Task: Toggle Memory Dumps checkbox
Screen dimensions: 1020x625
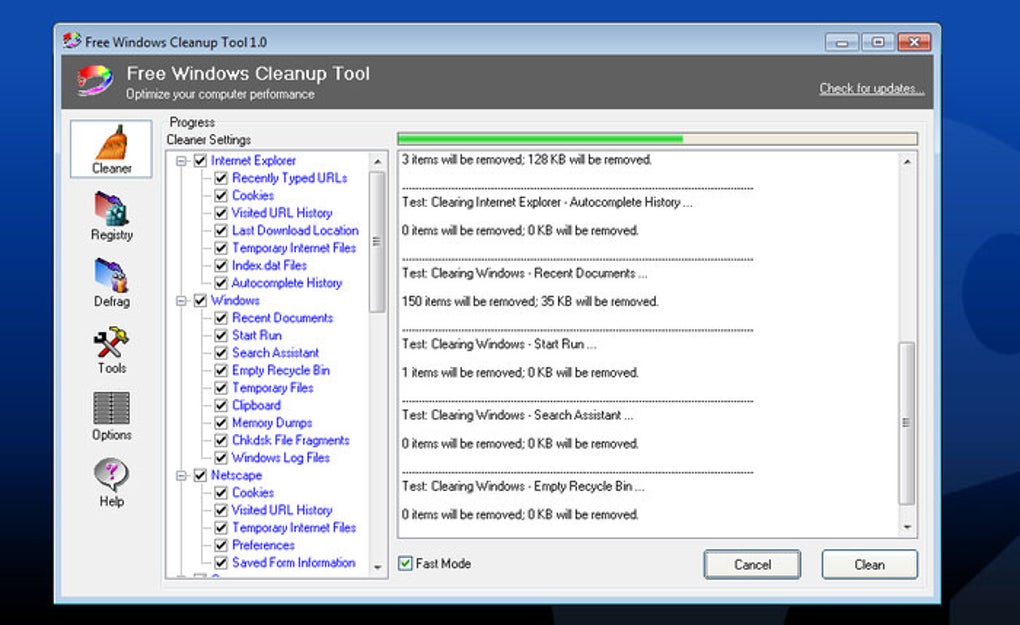Action: (221, 423)
